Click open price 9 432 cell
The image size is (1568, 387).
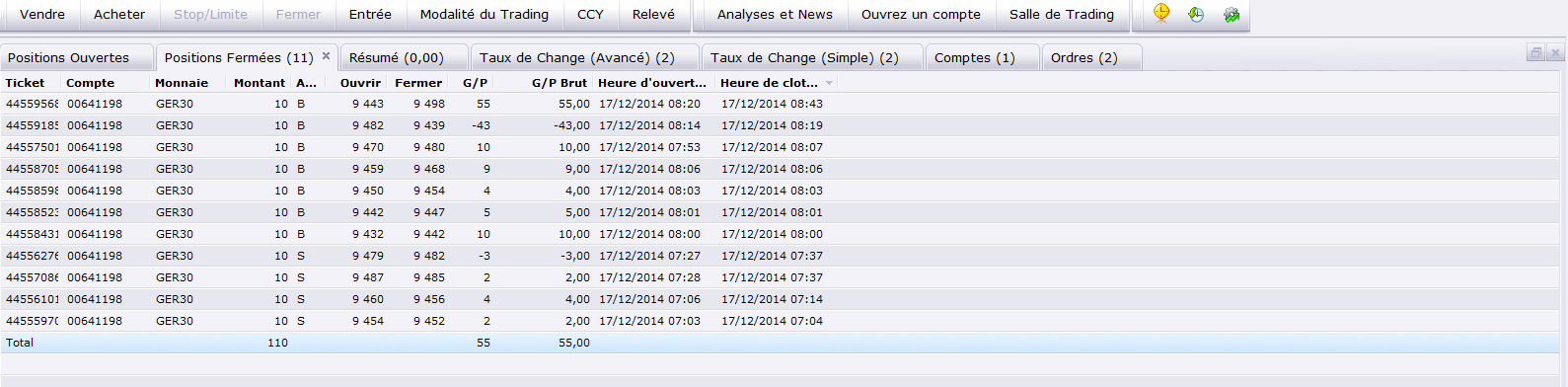coord(368,234)
